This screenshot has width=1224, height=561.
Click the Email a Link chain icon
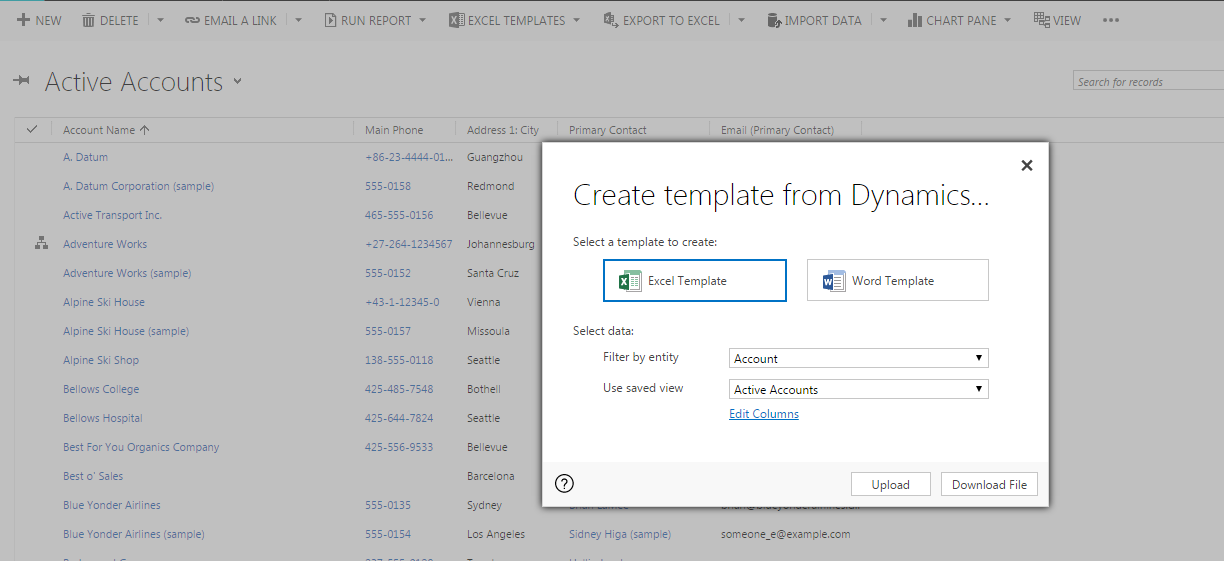(192, 20)
